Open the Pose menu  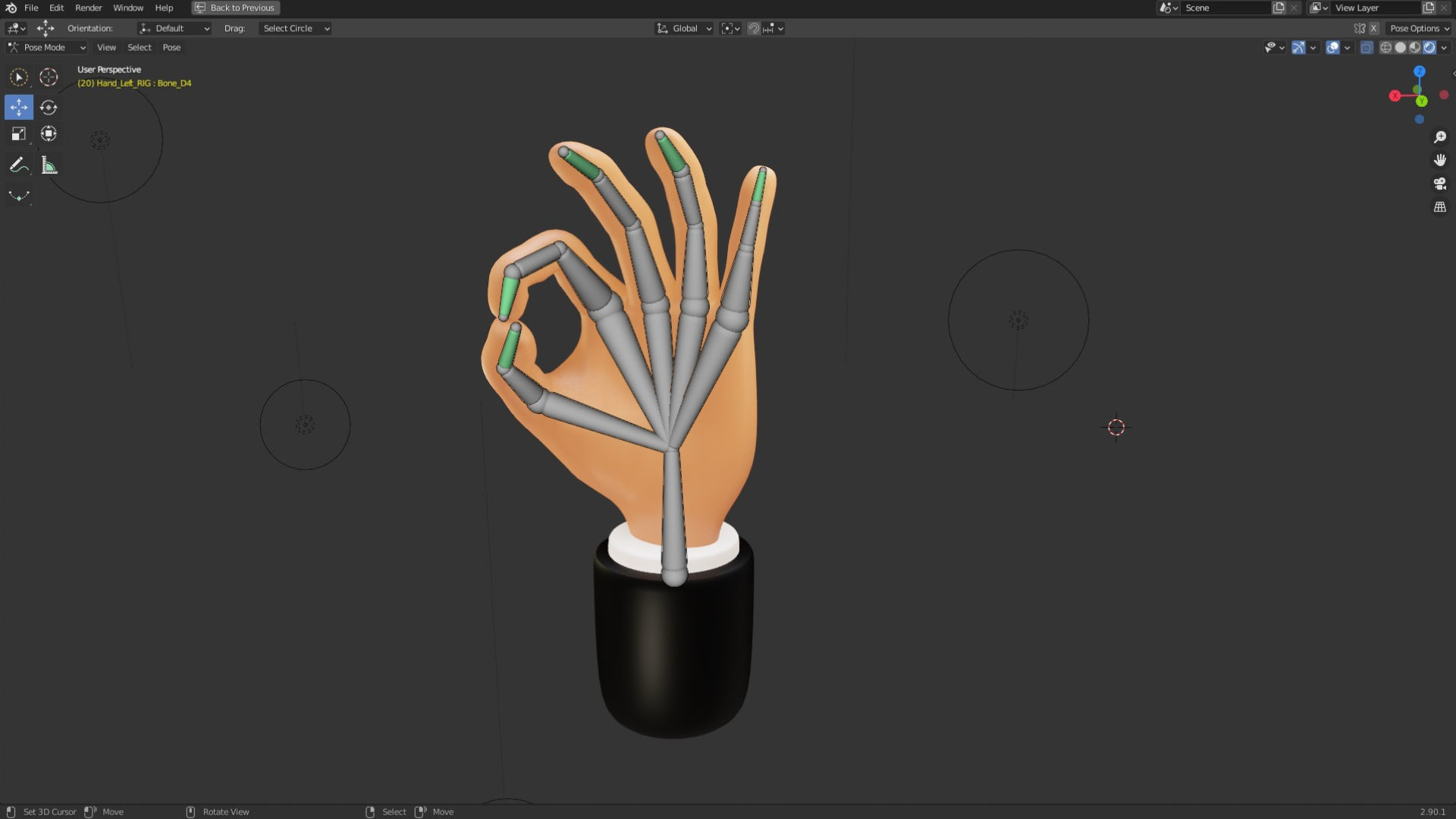(x=171, y=47)
